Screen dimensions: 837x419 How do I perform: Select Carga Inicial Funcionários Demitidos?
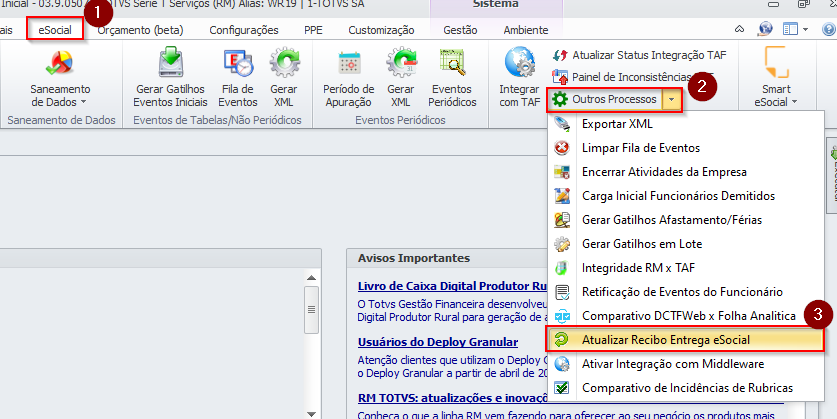pyautogui.click(x=685, y=196)
